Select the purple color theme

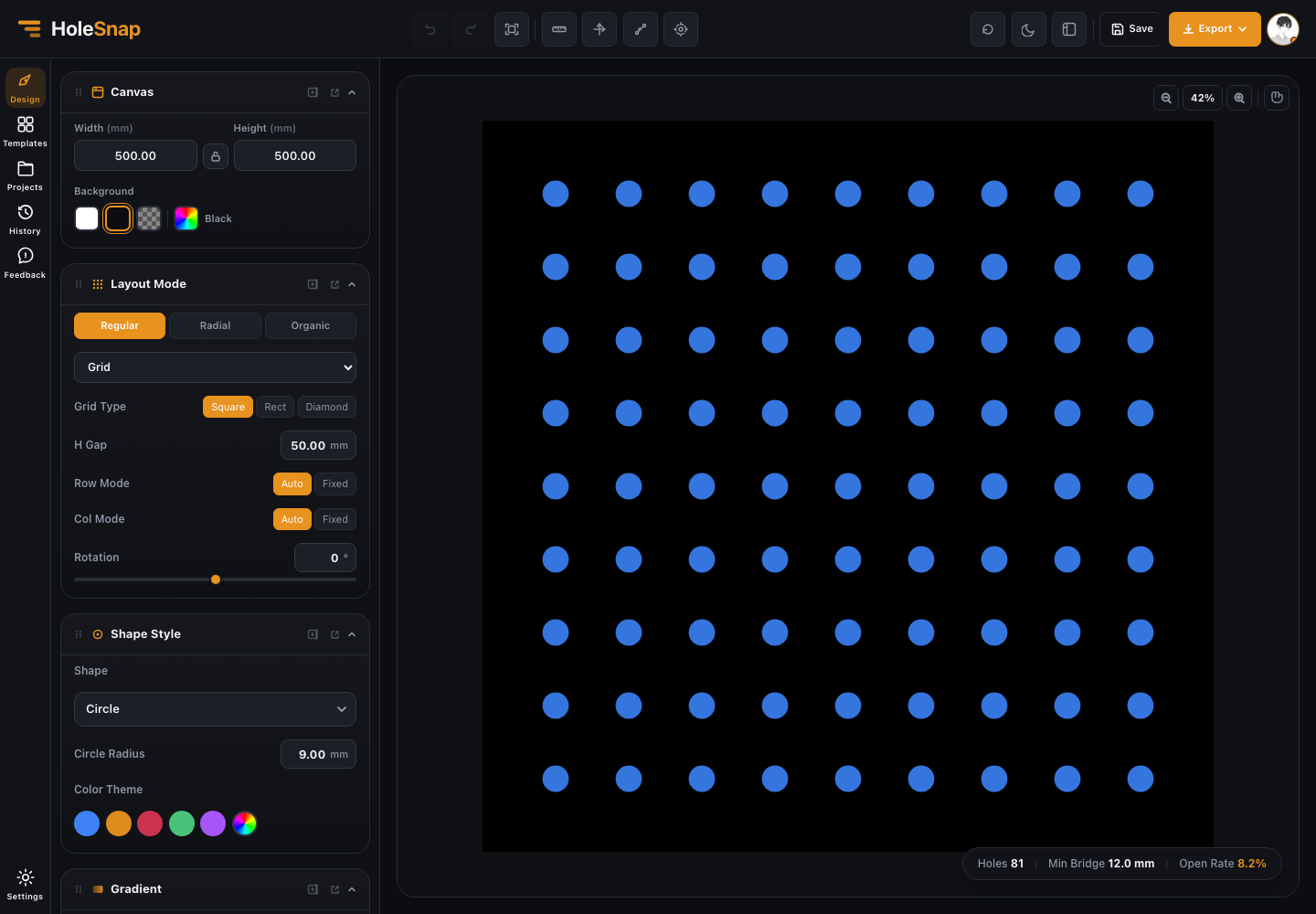click(213, 824)
